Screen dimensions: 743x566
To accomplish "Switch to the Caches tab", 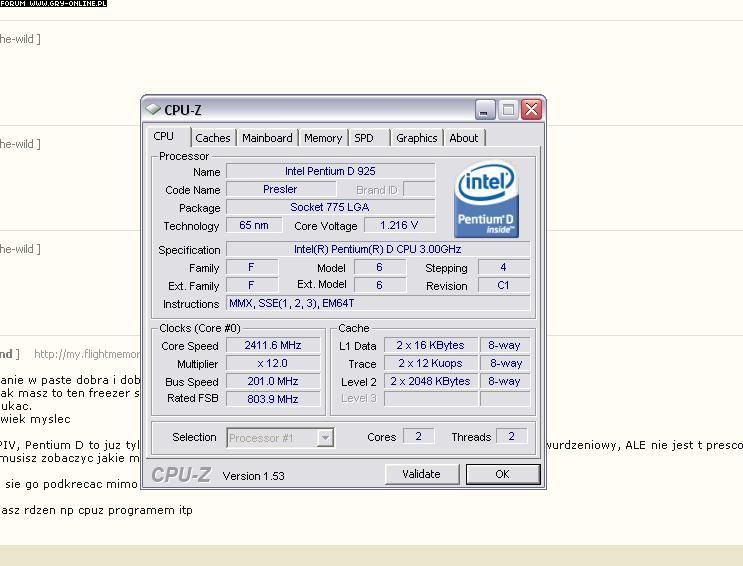I will coord(212,138).
